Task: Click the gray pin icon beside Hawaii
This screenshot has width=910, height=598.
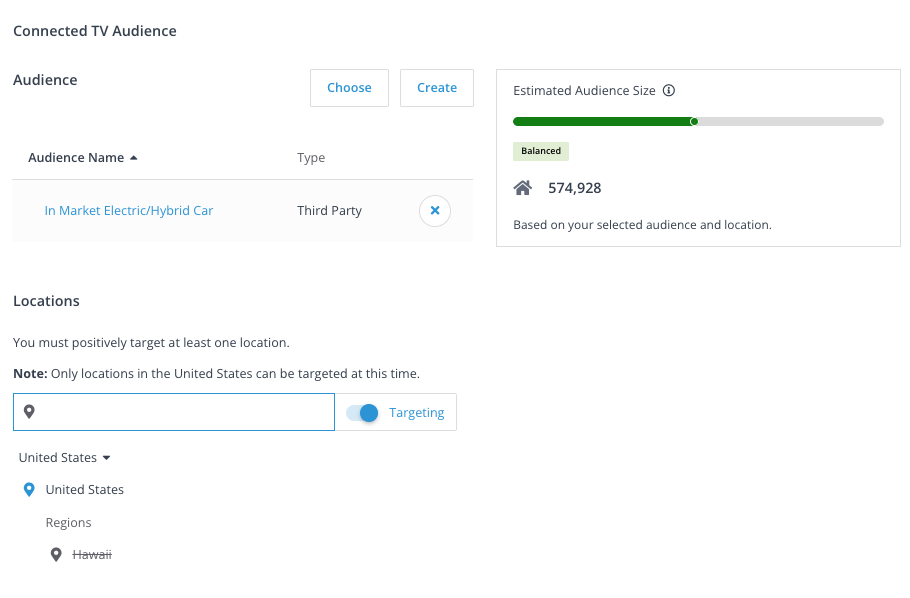Action: (56, 554)
